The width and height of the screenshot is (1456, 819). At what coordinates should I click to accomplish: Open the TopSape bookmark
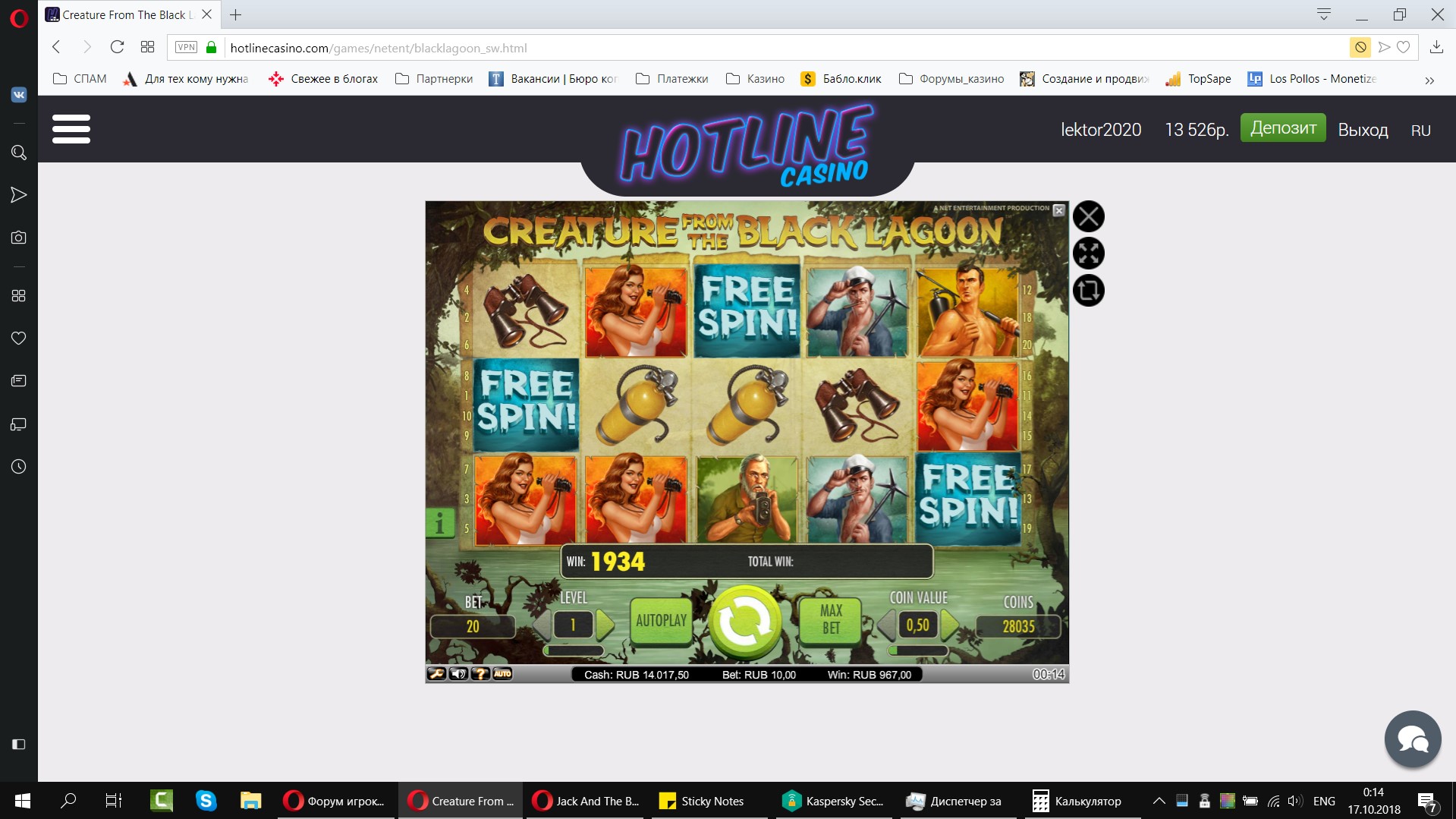pos(1198,79)
